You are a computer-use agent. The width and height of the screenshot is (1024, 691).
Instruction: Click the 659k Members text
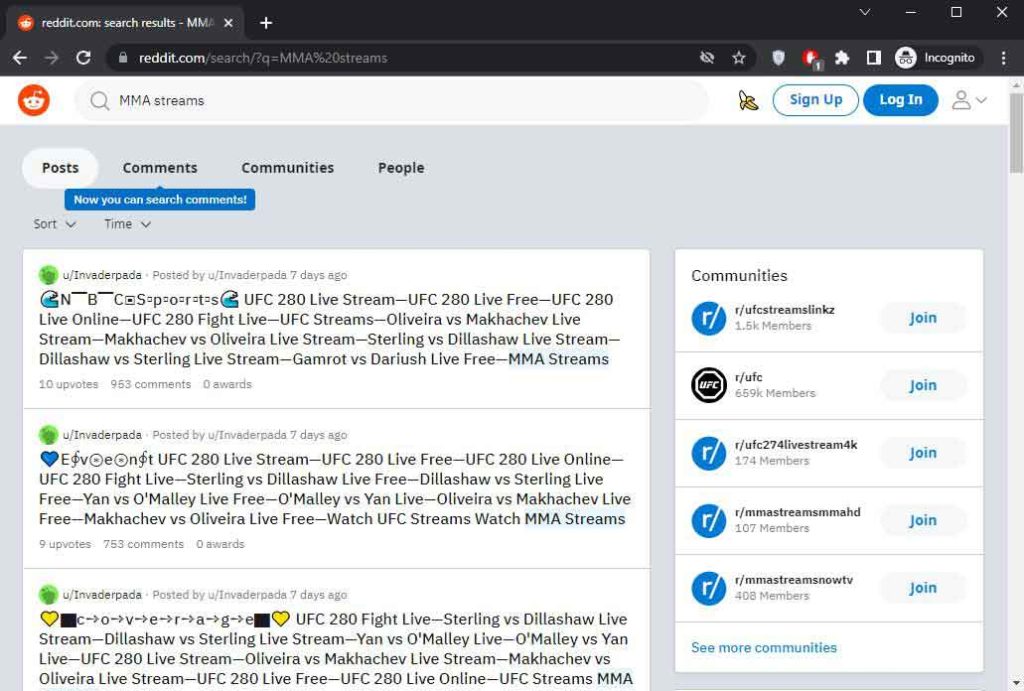775,393
